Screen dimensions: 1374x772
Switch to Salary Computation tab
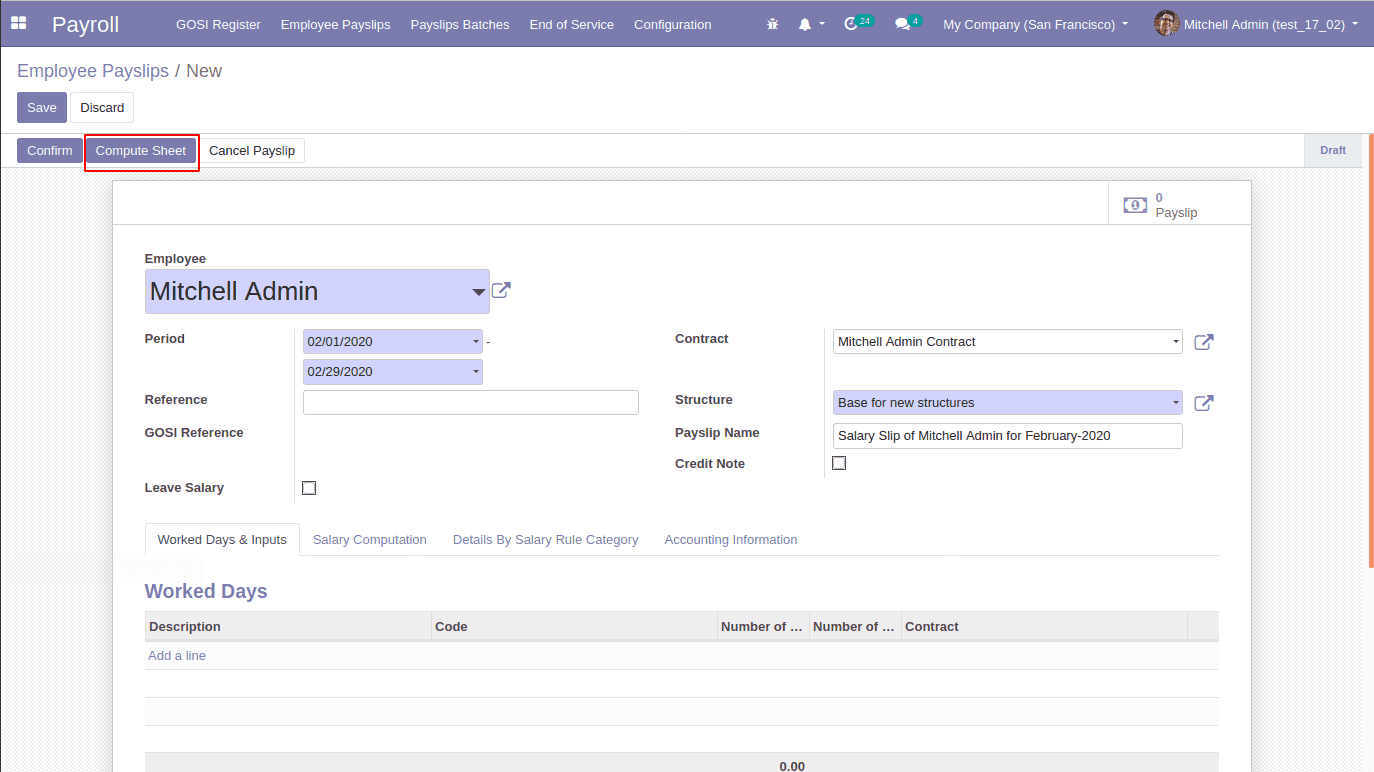pos(370,539)
